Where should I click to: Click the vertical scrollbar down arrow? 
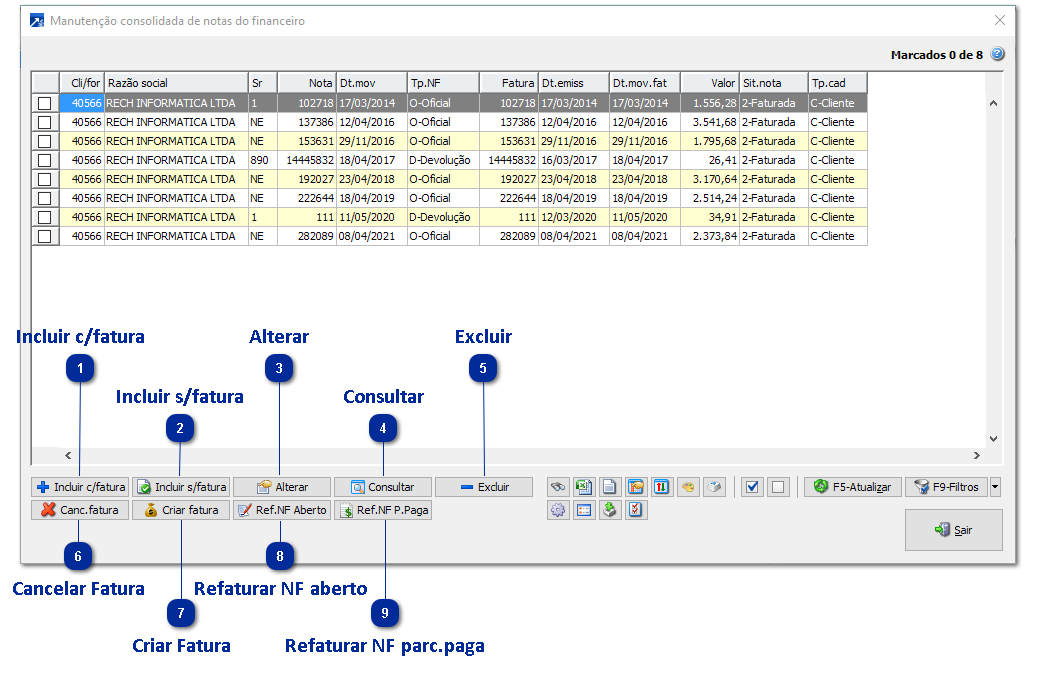click(x=993, y=438)
